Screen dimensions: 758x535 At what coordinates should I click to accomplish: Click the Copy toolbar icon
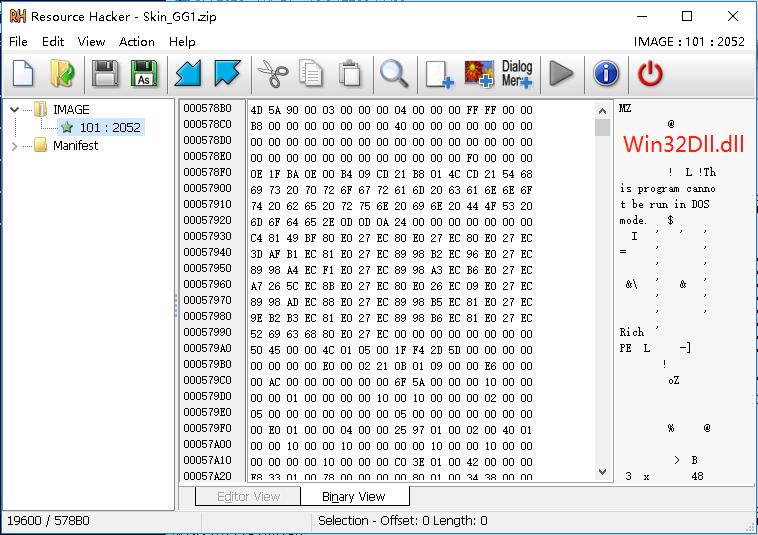[x=311, y=73]
